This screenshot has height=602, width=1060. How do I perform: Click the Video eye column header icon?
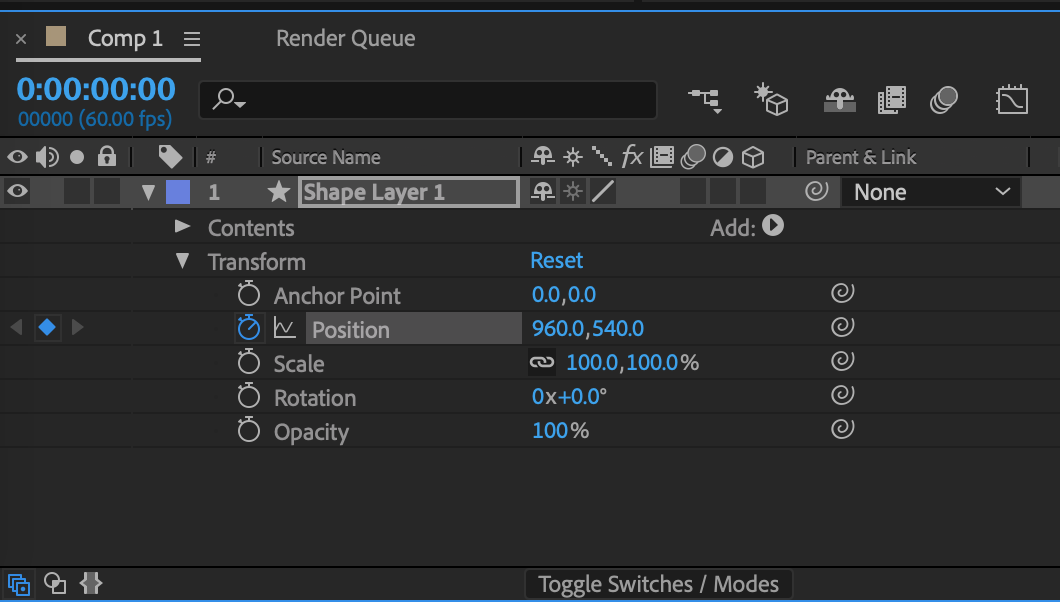pos(18,157)
